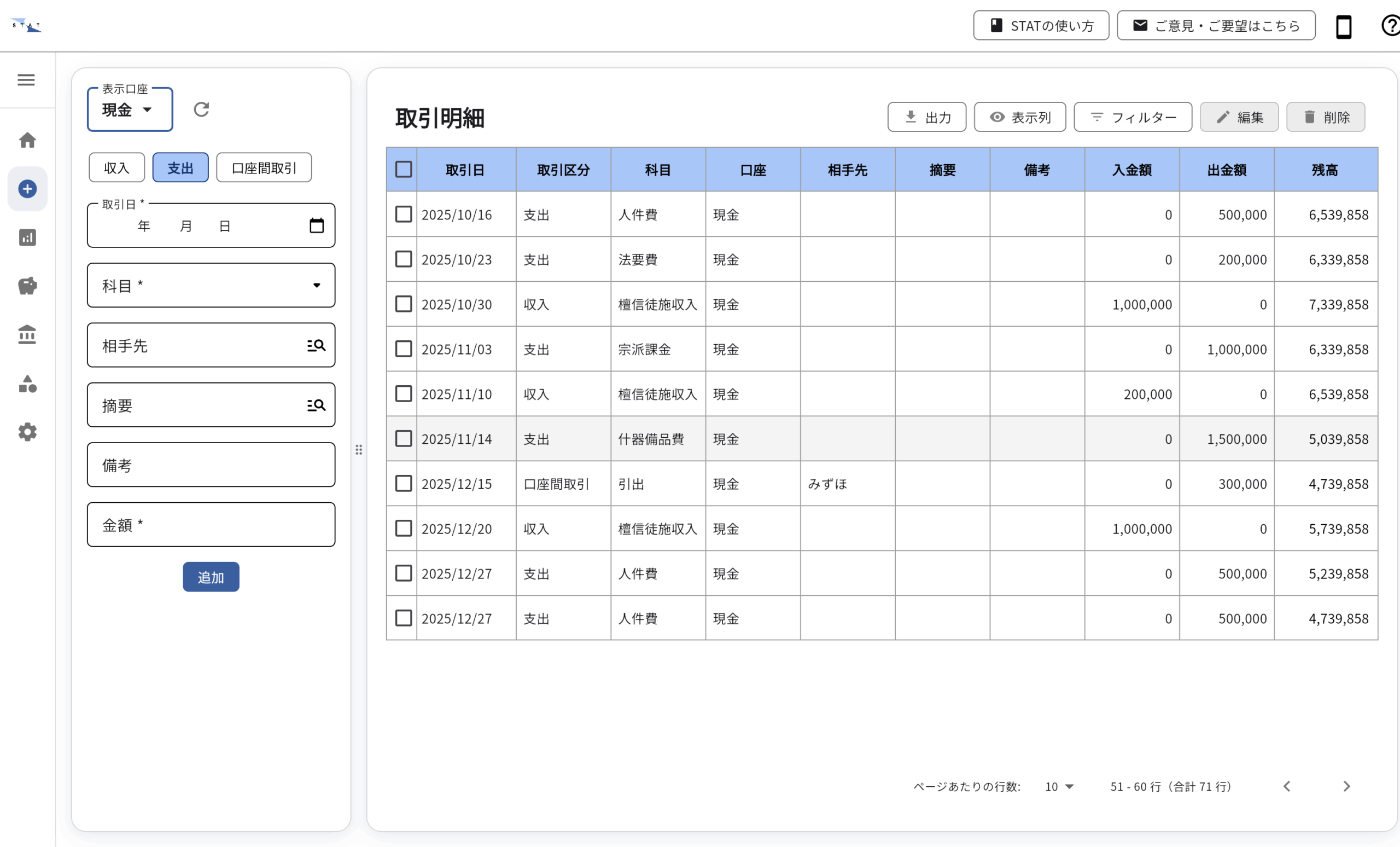This screenshot has height=847, width=1400.
Task: Click the refresh icon beside 表示口座
Action: pos(201,109)
